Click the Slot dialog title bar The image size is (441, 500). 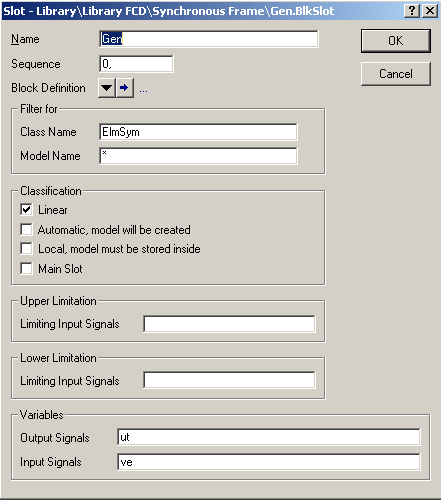200,11
